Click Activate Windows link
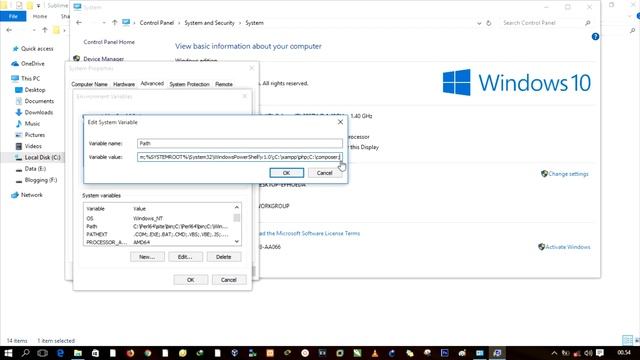640x360 pixels. click(x=568, y=247)
